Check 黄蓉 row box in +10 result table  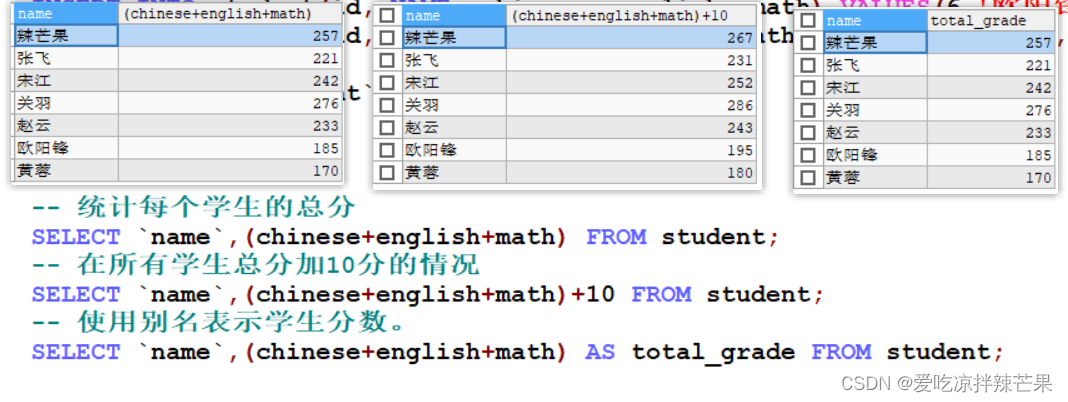pyautogui.click(x=388, y=173)
